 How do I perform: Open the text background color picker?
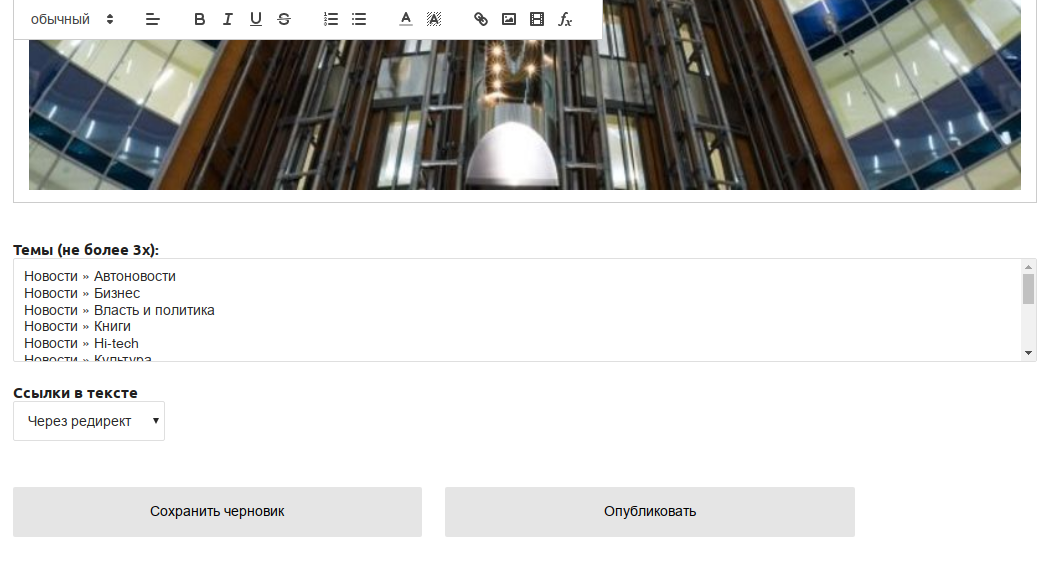pyautogui.click(x=434, y=19)
